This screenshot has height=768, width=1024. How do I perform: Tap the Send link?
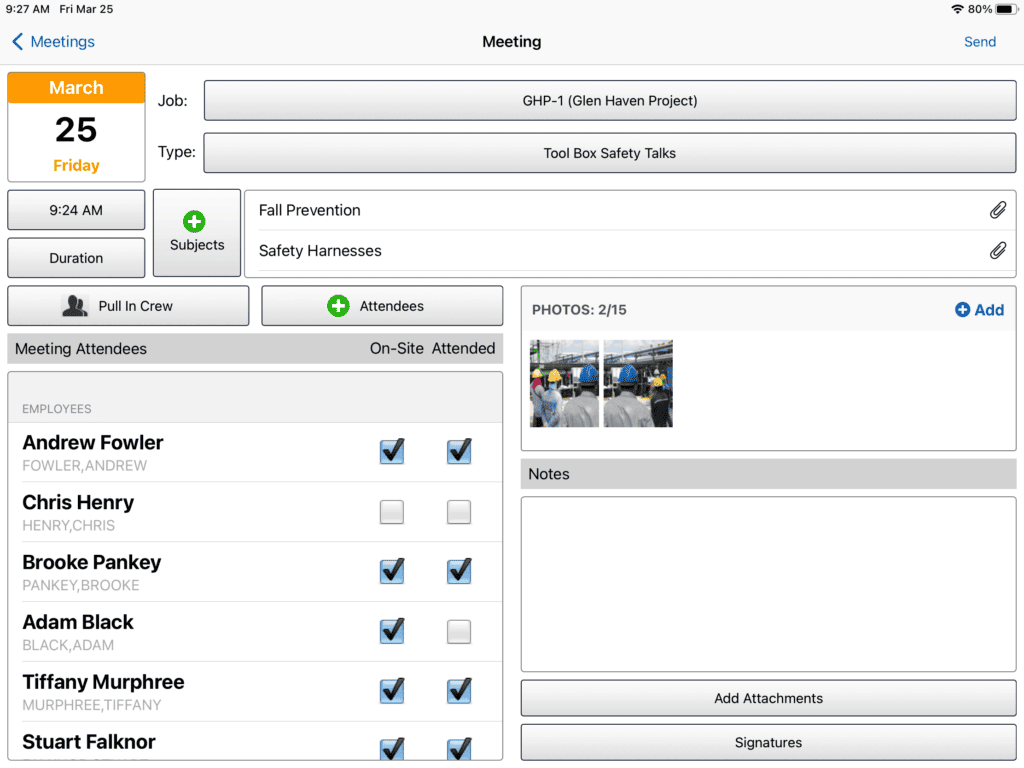click(x=979, y=42)
